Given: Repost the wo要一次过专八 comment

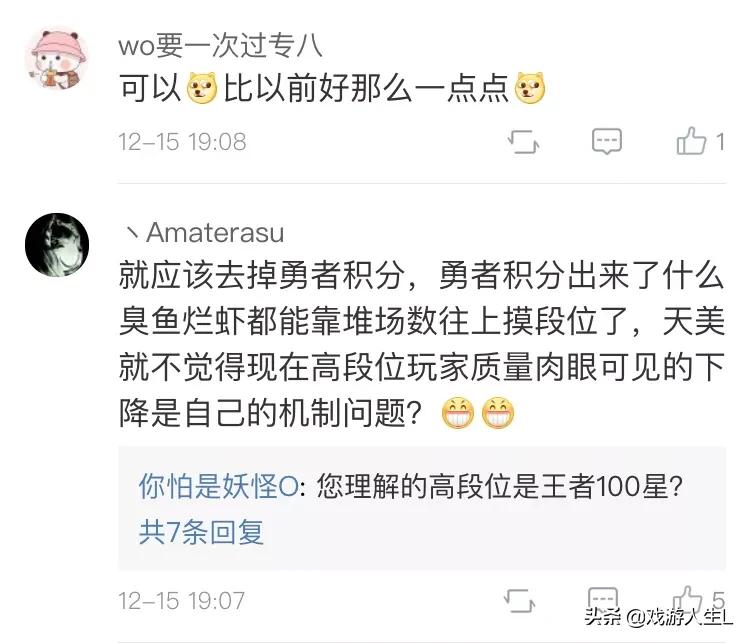Looking at the screenshot, I should pyautogui.click(x=523, y=142).
